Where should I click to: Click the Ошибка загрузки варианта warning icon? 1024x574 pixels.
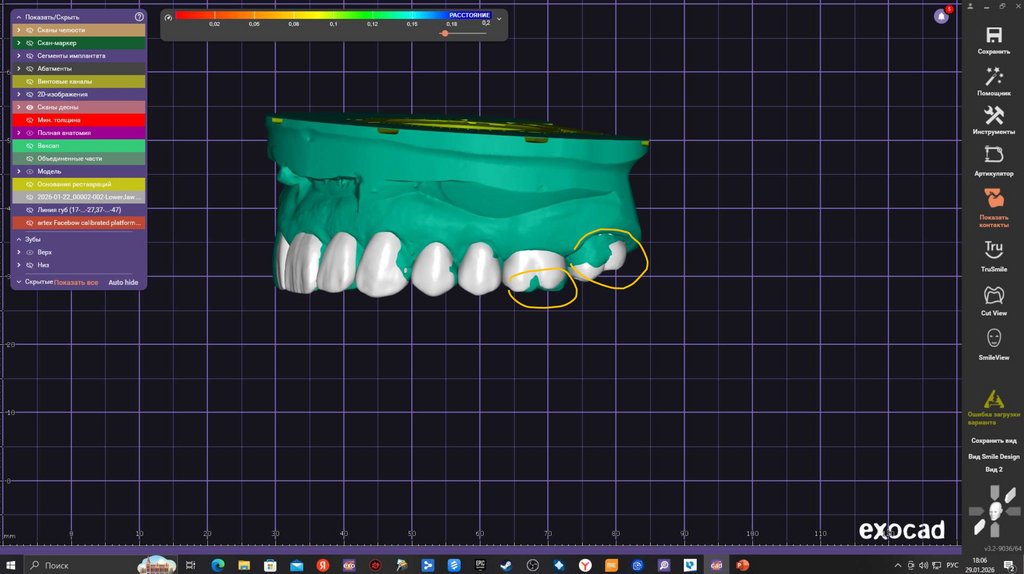tap(993, 399)
